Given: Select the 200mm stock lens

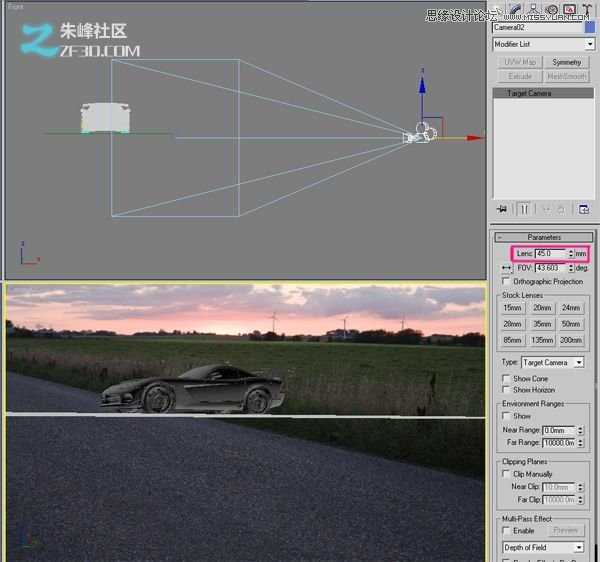Looking at the screenshot, I should [571, 340].
